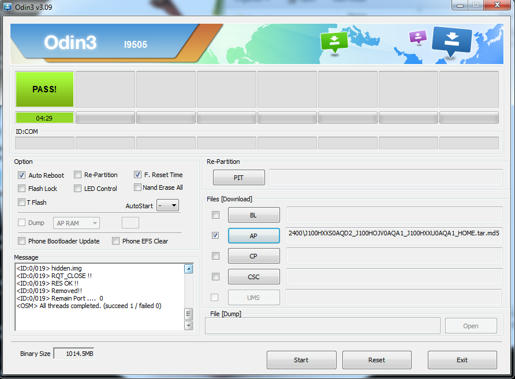Click the Start button
515x379 pixels.
pos(301,360)
